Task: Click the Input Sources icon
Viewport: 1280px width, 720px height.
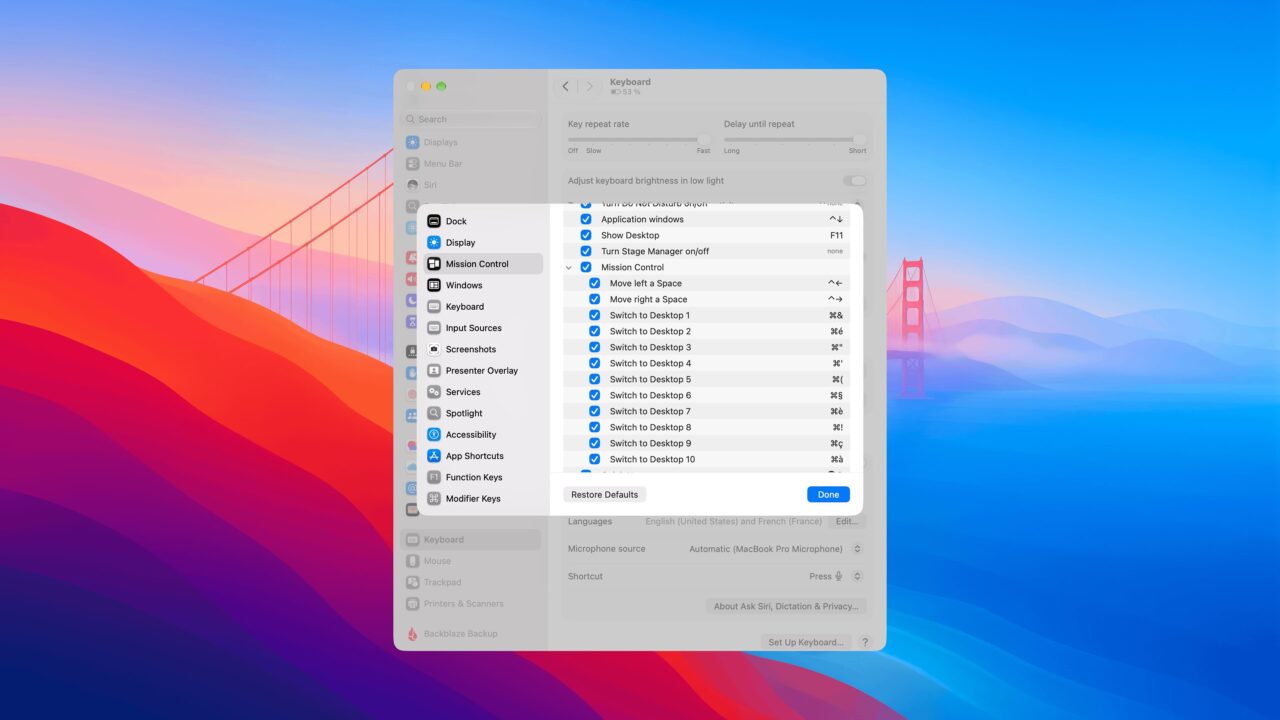Action: pyautogui.click(x=434, y=328)
